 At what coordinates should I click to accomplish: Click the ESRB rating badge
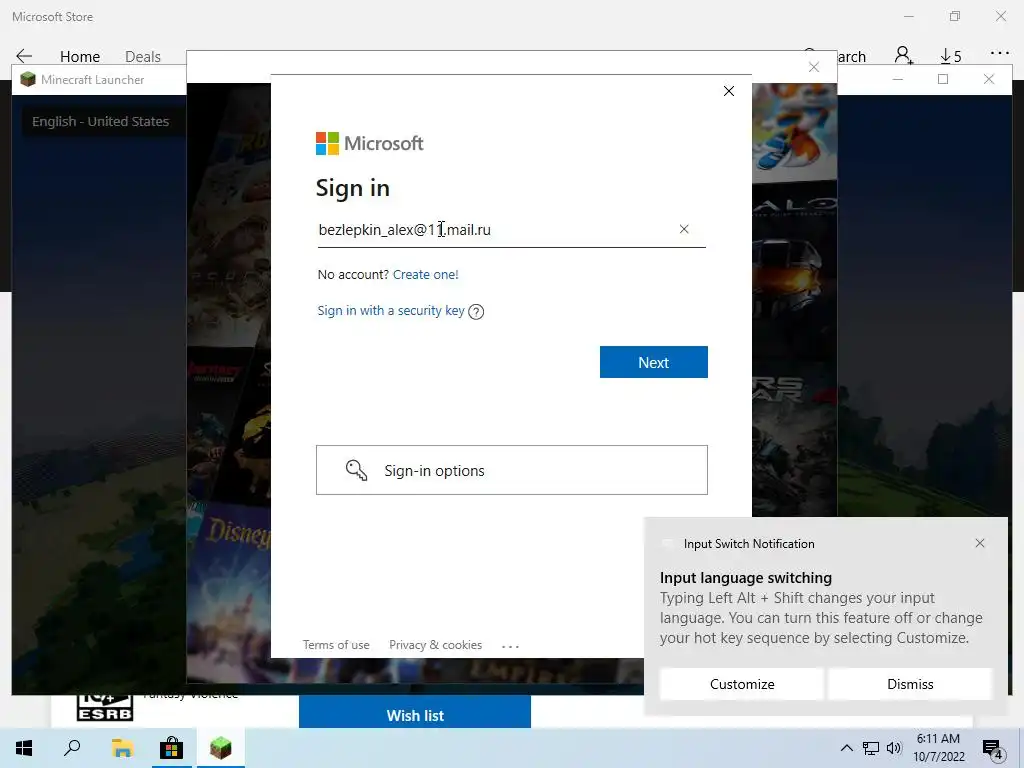104,708
